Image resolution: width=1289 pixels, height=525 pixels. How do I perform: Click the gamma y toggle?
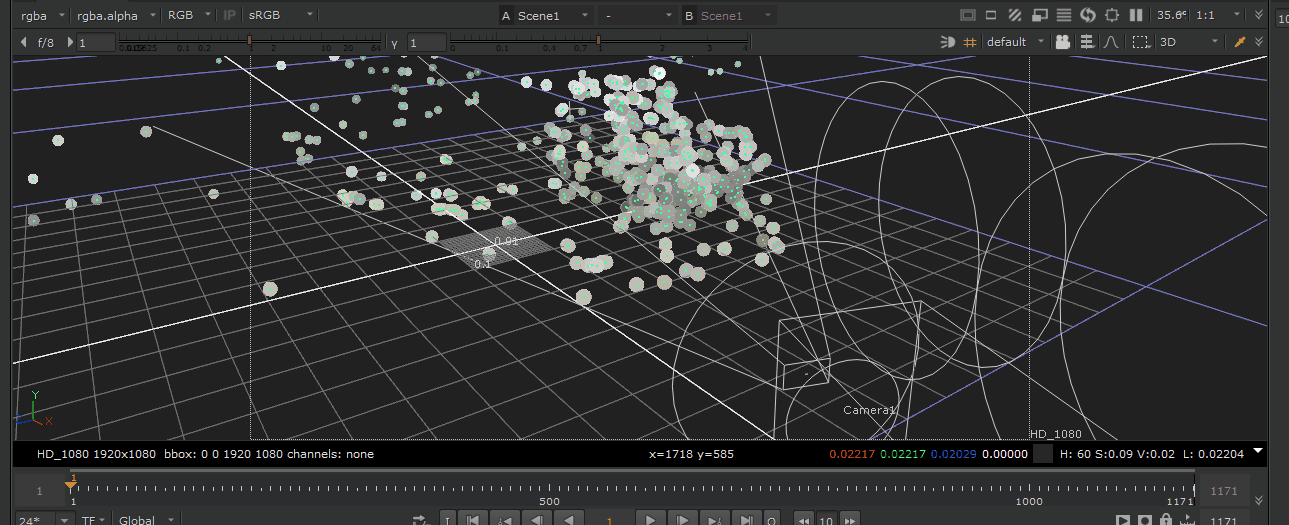coord(395,42)
